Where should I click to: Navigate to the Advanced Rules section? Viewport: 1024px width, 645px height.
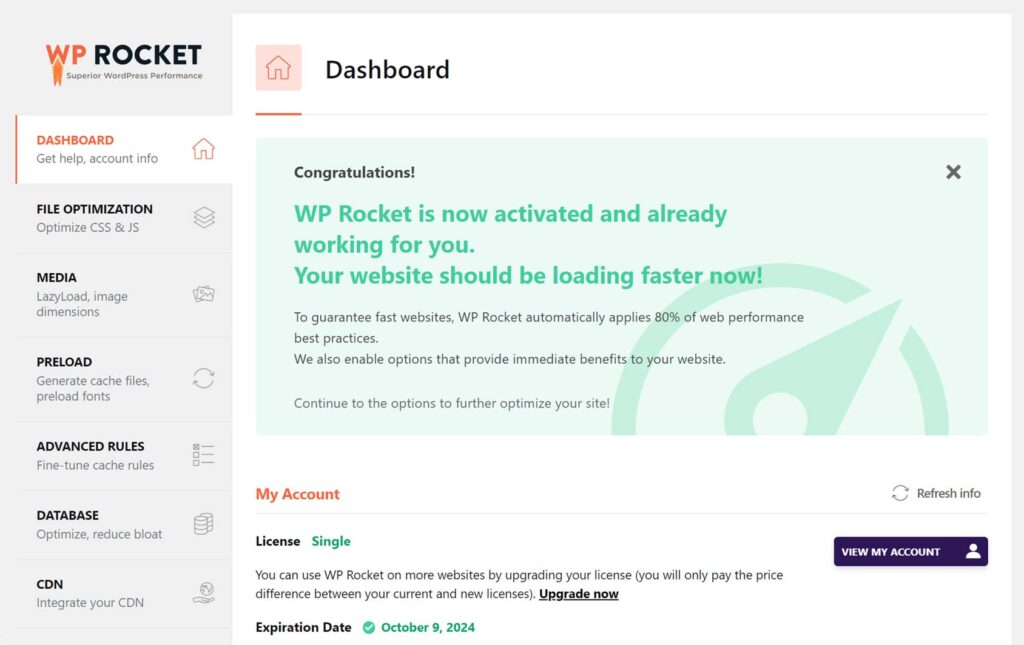92,446
